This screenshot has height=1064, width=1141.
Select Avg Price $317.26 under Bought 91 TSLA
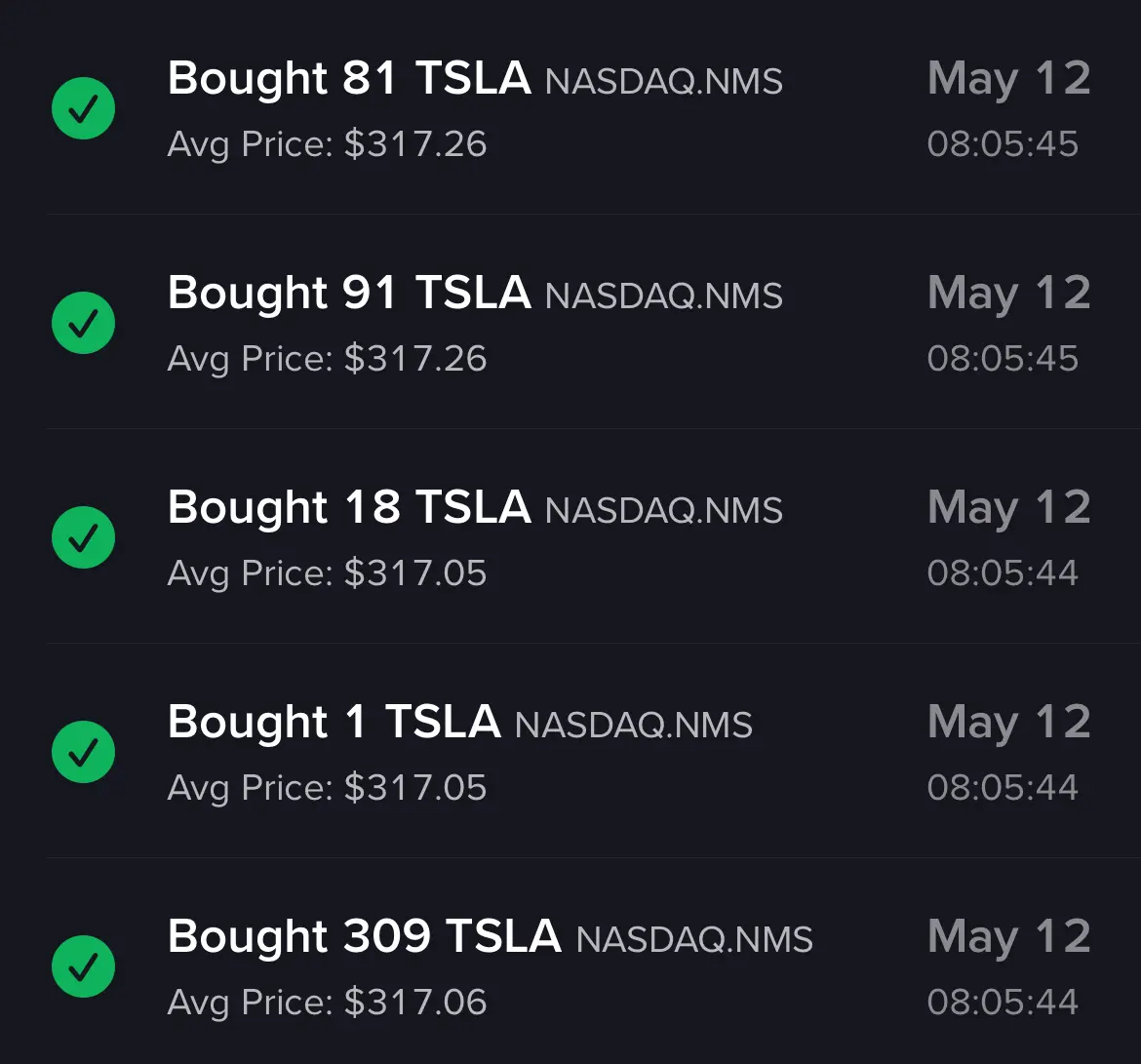coord(327,360)
